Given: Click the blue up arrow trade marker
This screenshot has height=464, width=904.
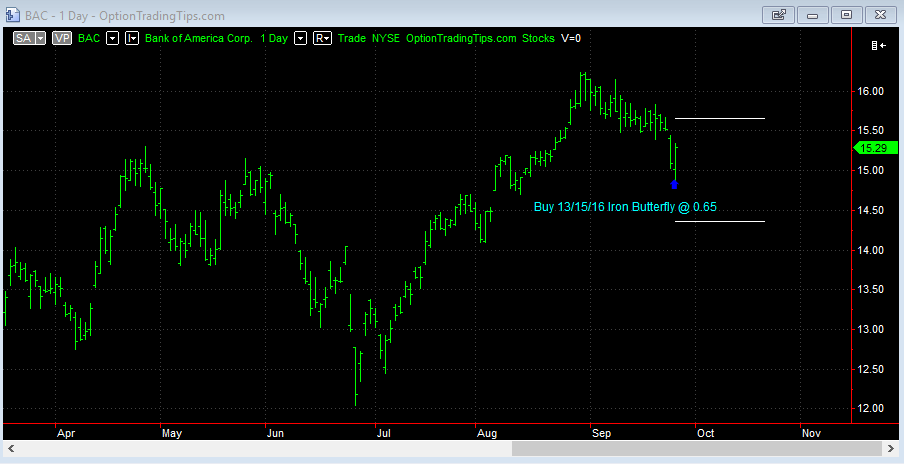Looking at the screenshot, I should (675, 184).
